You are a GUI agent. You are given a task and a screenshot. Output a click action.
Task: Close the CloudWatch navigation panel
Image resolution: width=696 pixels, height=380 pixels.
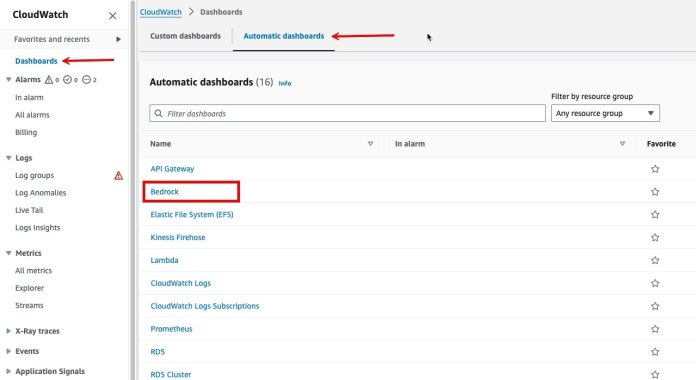(113, 16)
